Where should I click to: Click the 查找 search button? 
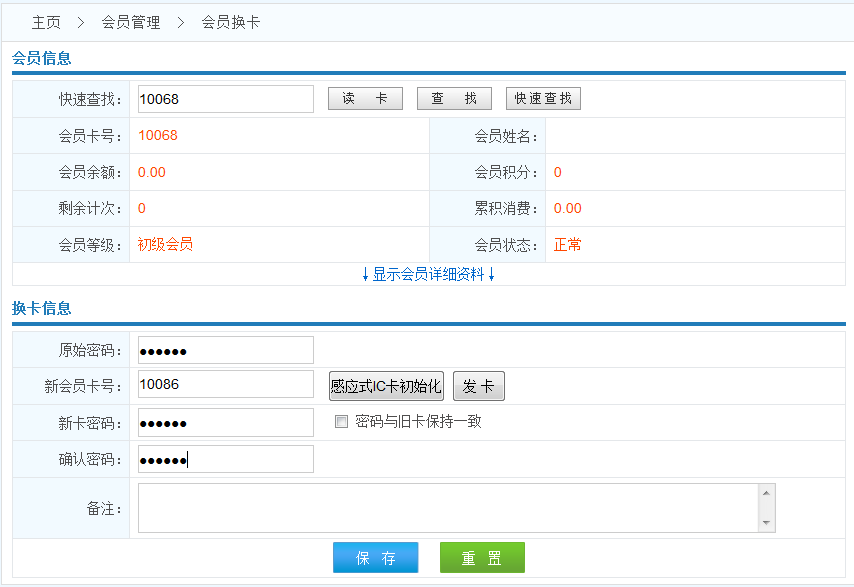click(454, 99)
